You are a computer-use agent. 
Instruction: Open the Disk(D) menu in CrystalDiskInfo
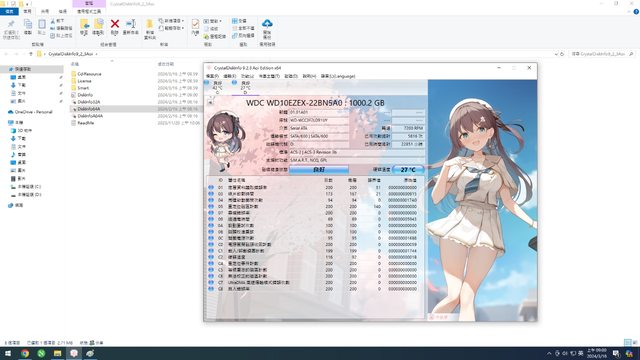coord(291,76)
